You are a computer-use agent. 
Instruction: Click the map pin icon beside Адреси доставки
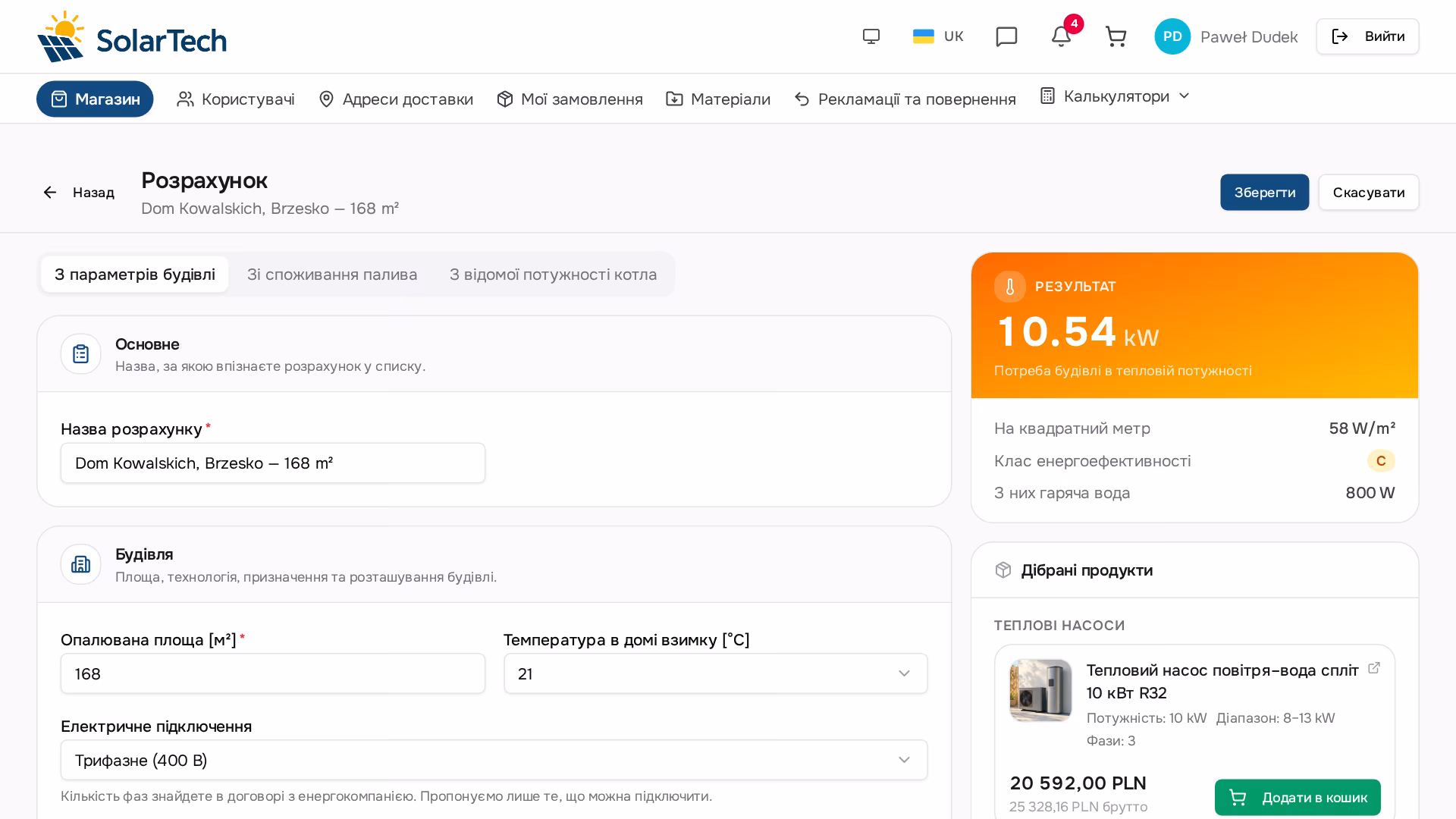(326, 99)
